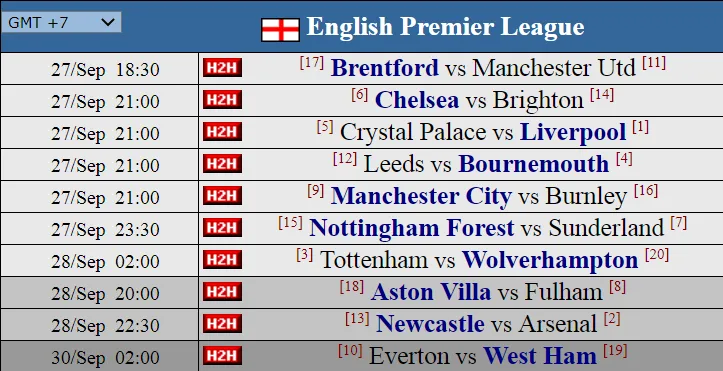
Task: Open H2H for Chelsea vs Brighton
Action: coord(222,100)
